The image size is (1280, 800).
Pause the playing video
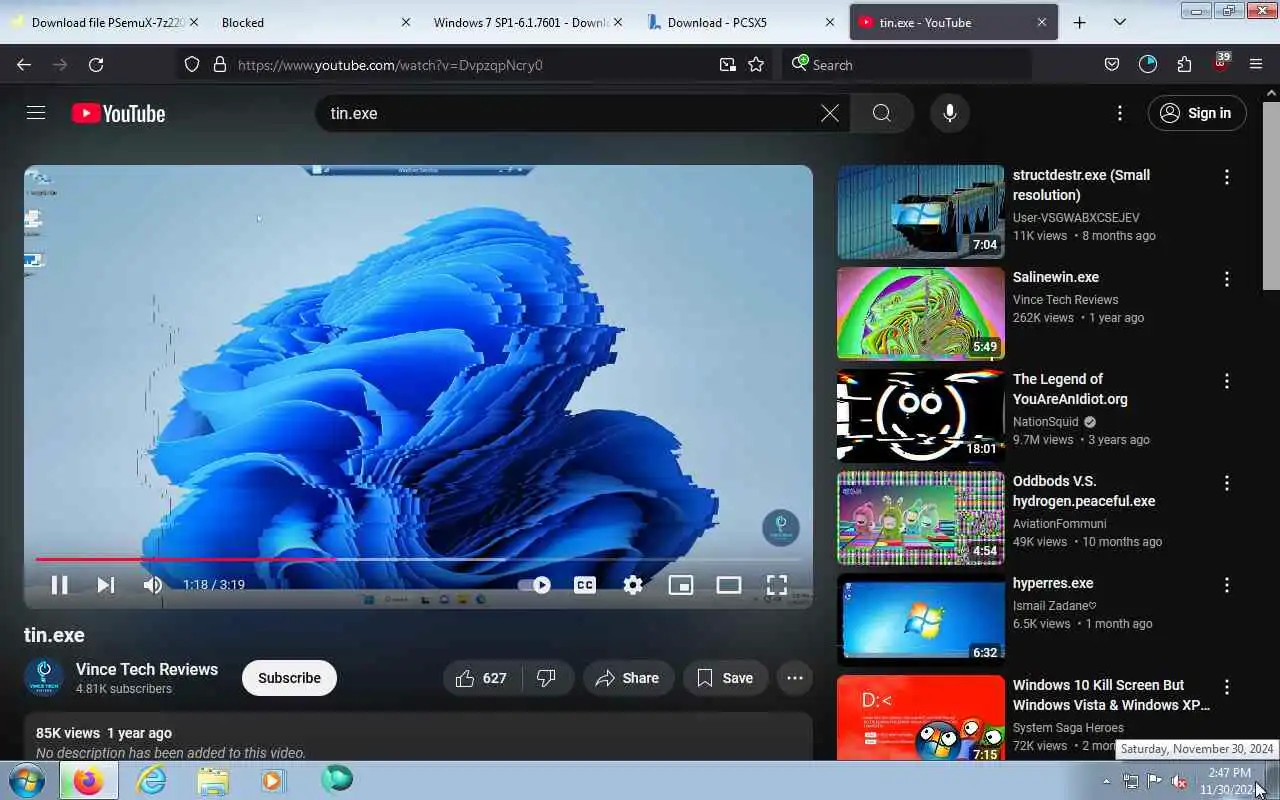click(59, 585)
